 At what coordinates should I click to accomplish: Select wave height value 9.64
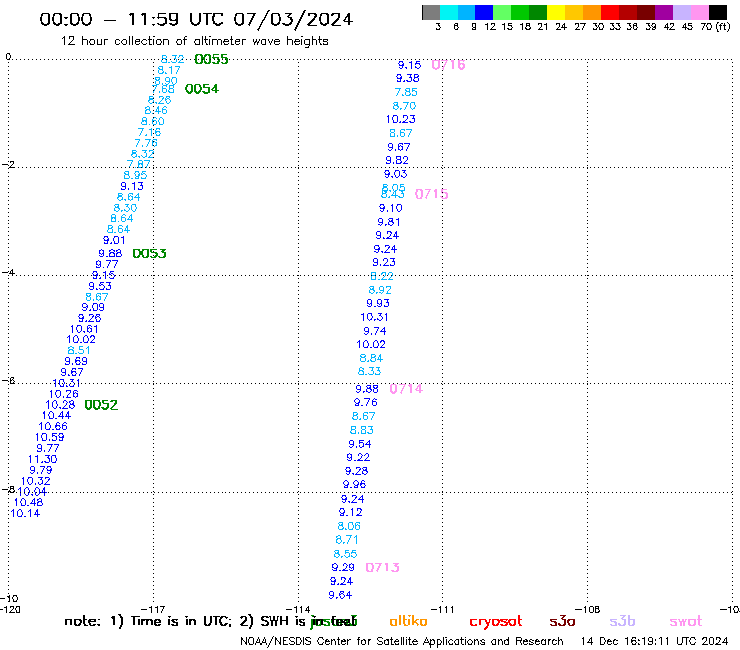(x=340, y=595)
